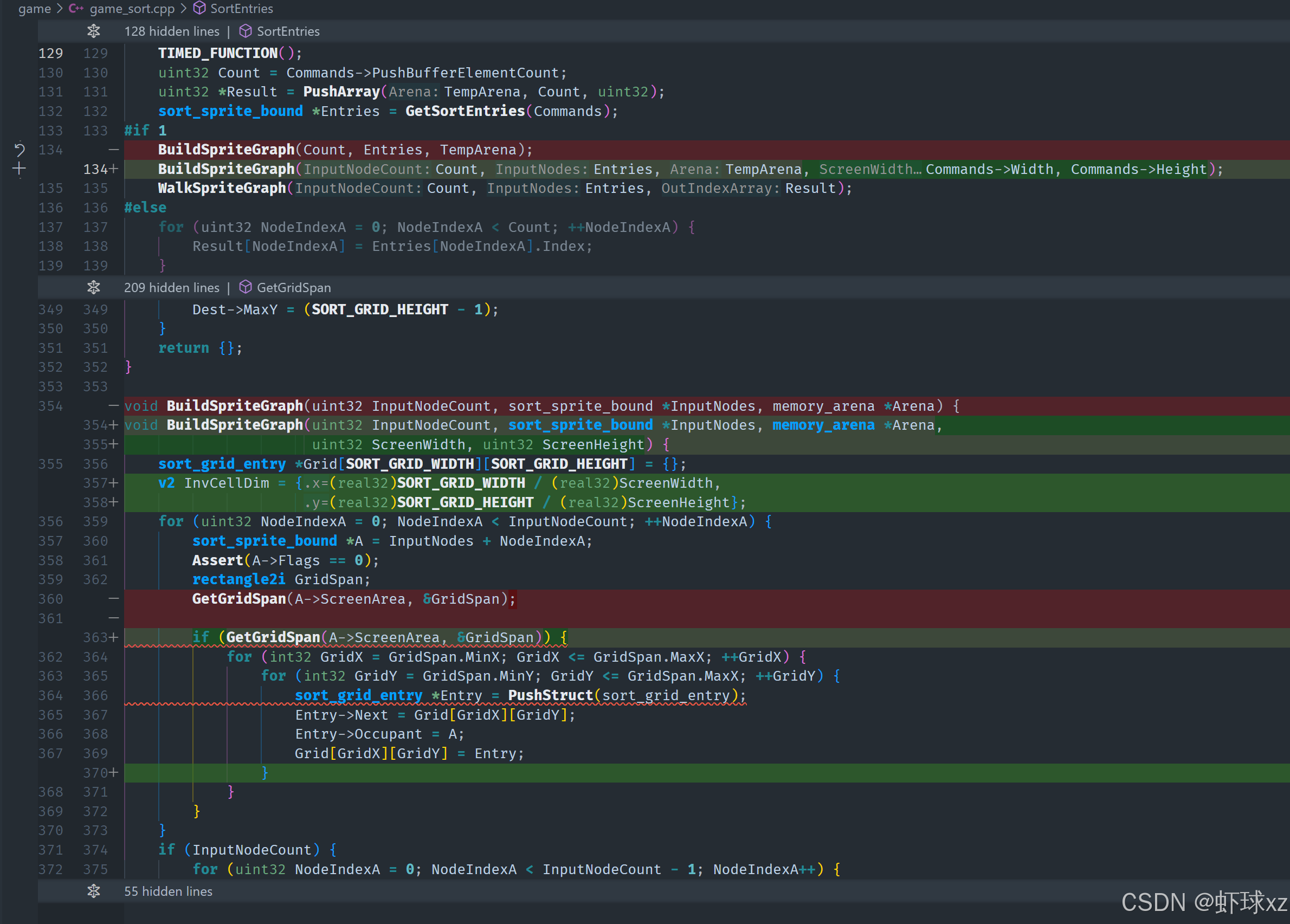Screen dimensions: 1290x924
Task: Click the squiggly-underlined PushStruct call
Action: tap(550, 695)
